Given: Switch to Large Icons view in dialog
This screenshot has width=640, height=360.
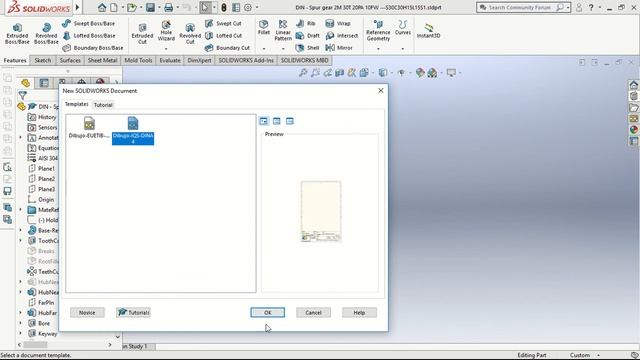Looking at the screenshot, I should 264,121.
